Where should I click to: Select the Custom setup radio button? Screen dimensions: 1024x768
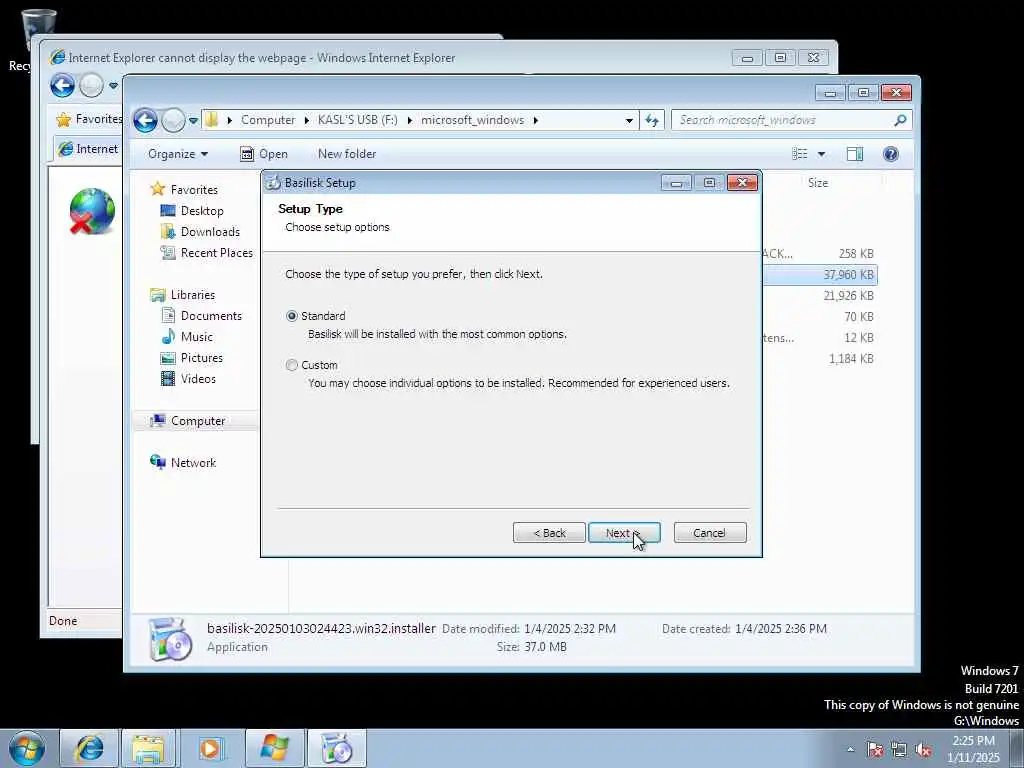[292, 365]
